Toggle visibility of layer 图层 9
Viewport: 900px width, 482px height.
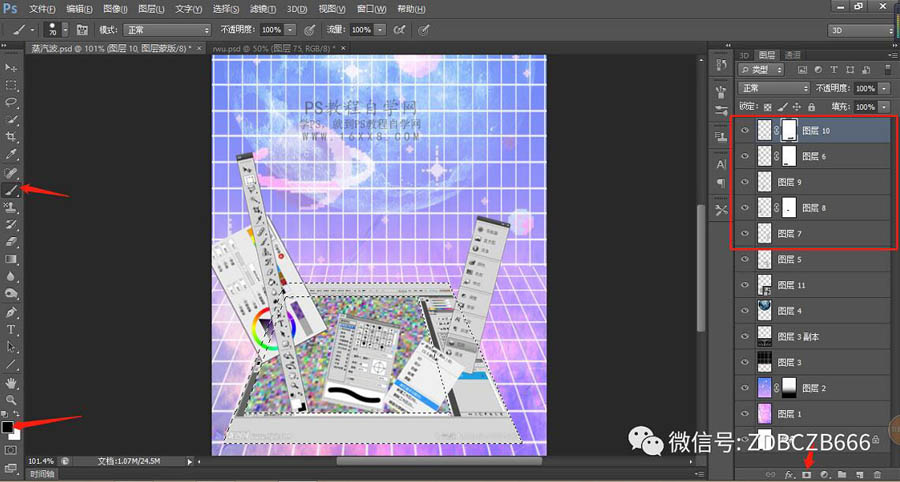(x=743, y=182)
